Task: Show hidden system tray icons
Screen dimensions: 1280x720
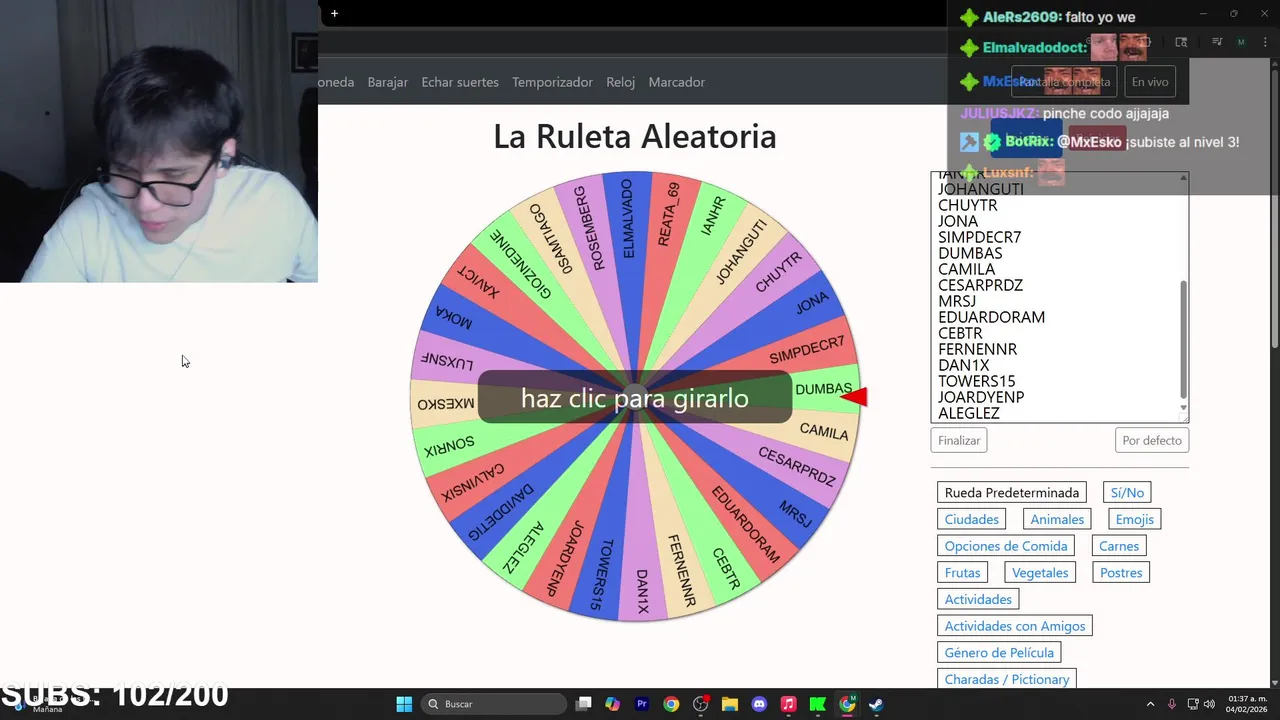Action: click(x=1150, y=704)
